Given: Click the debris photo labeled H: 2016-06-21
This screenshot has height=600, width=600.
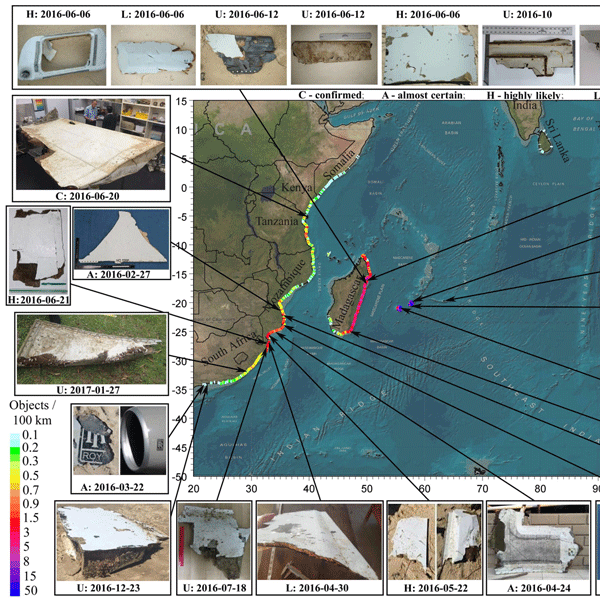Looking at the screenshot, I should coord(38,250).
